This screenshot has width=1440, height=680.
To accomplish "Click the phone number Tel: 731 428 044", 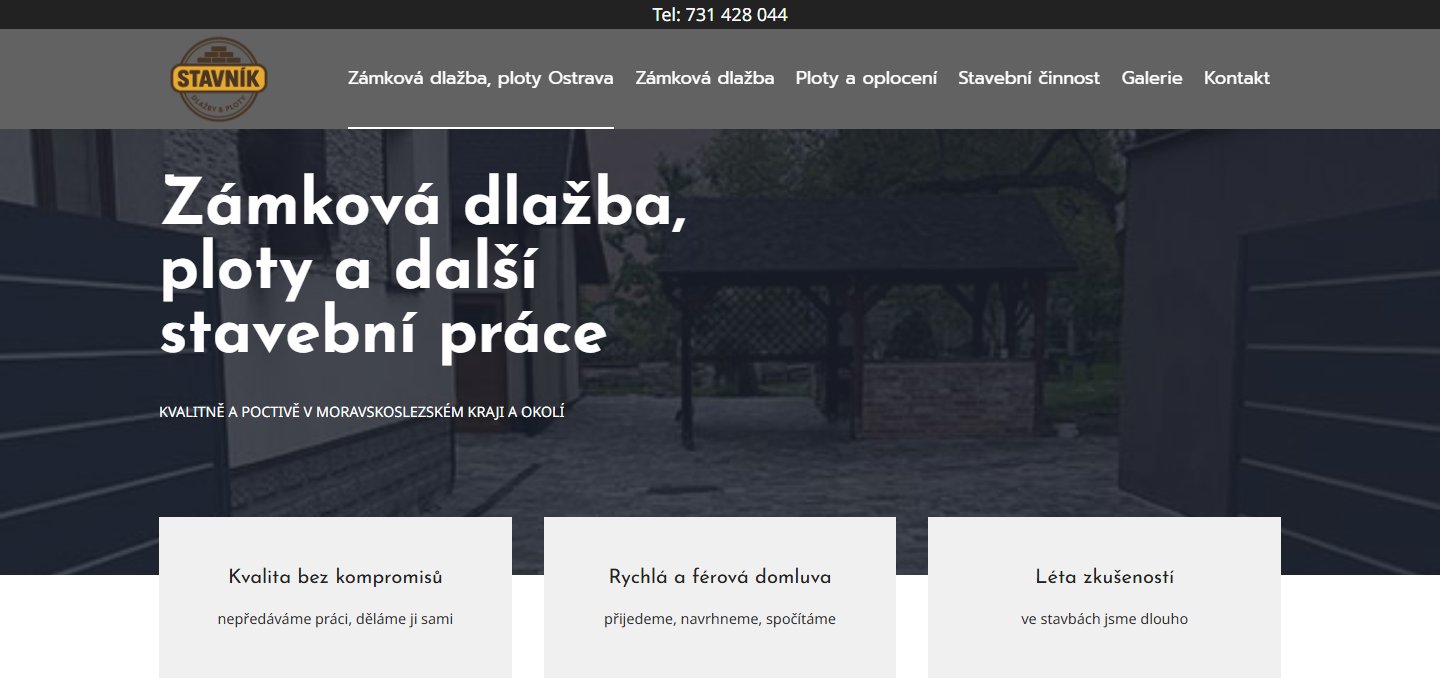I will tap(720, 15).
